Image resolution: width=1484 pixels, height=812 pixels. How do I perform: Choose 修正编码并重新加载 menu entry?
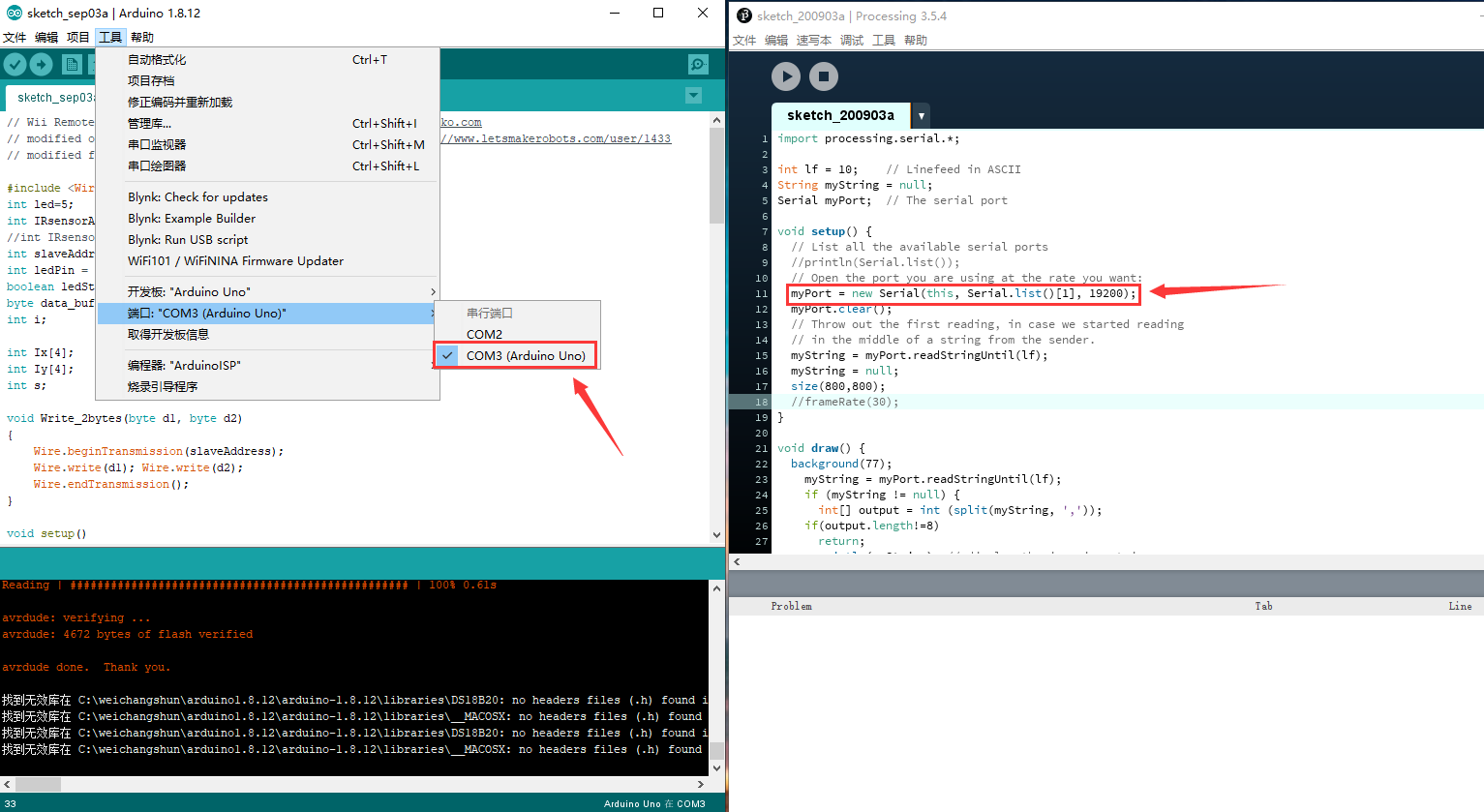pyautogui.click(x=267, y=102)
